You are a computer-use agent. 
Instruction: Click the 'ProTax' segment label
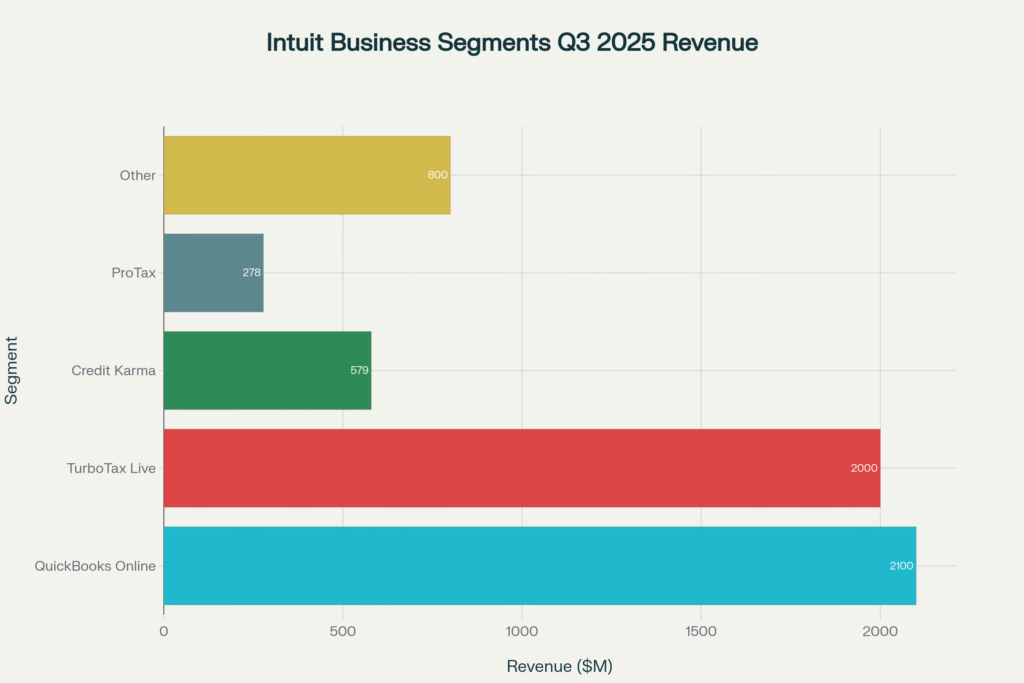click(134, 273)
